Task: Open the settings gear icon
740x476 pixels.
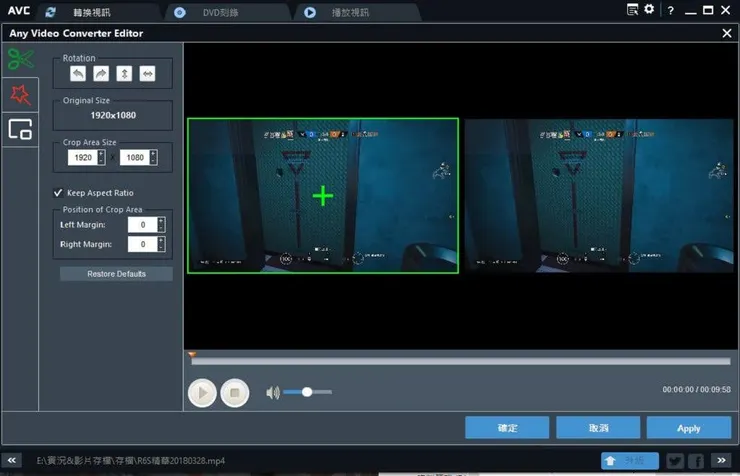Action: (649, 9)
